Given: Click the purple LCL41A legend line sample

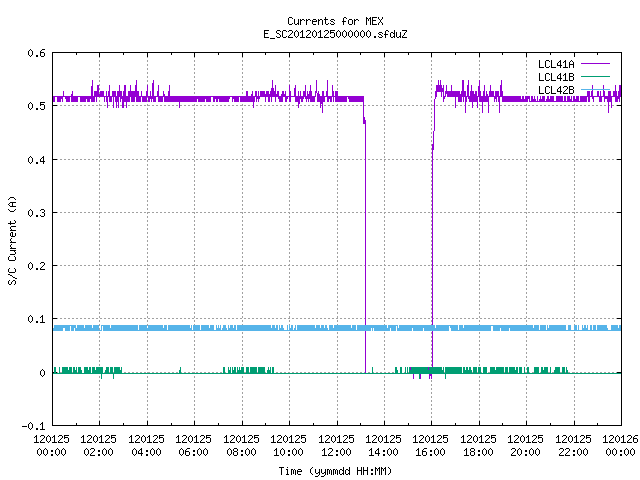Looking at the screenshot, I should [x=595, y=64].
